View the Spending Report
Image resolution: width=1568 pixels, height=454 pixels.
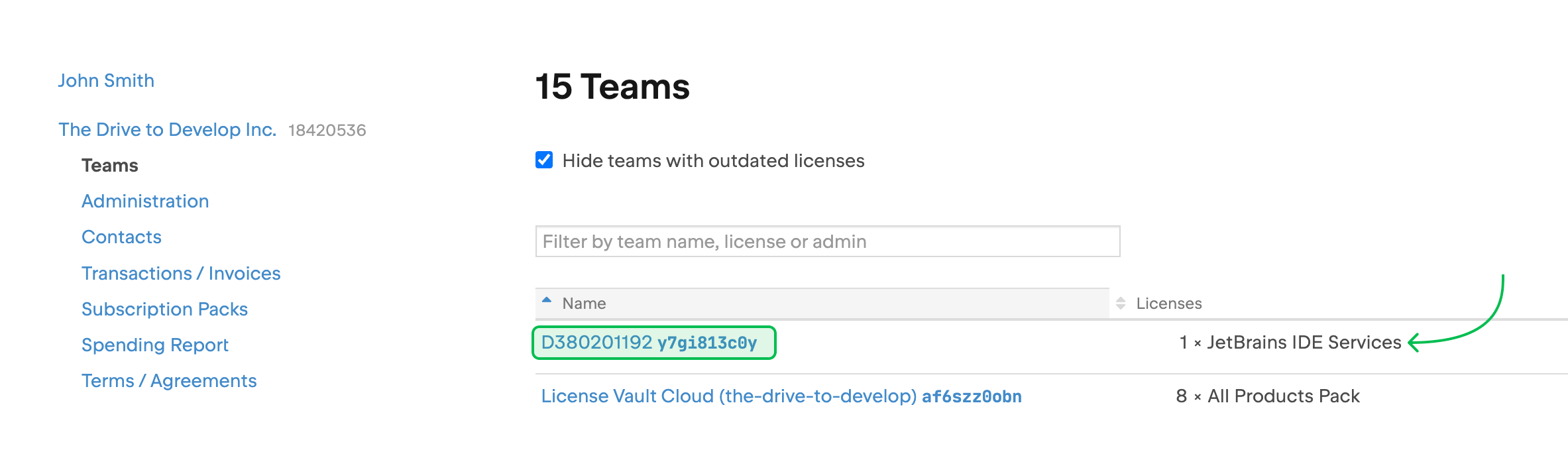(154, 345)
